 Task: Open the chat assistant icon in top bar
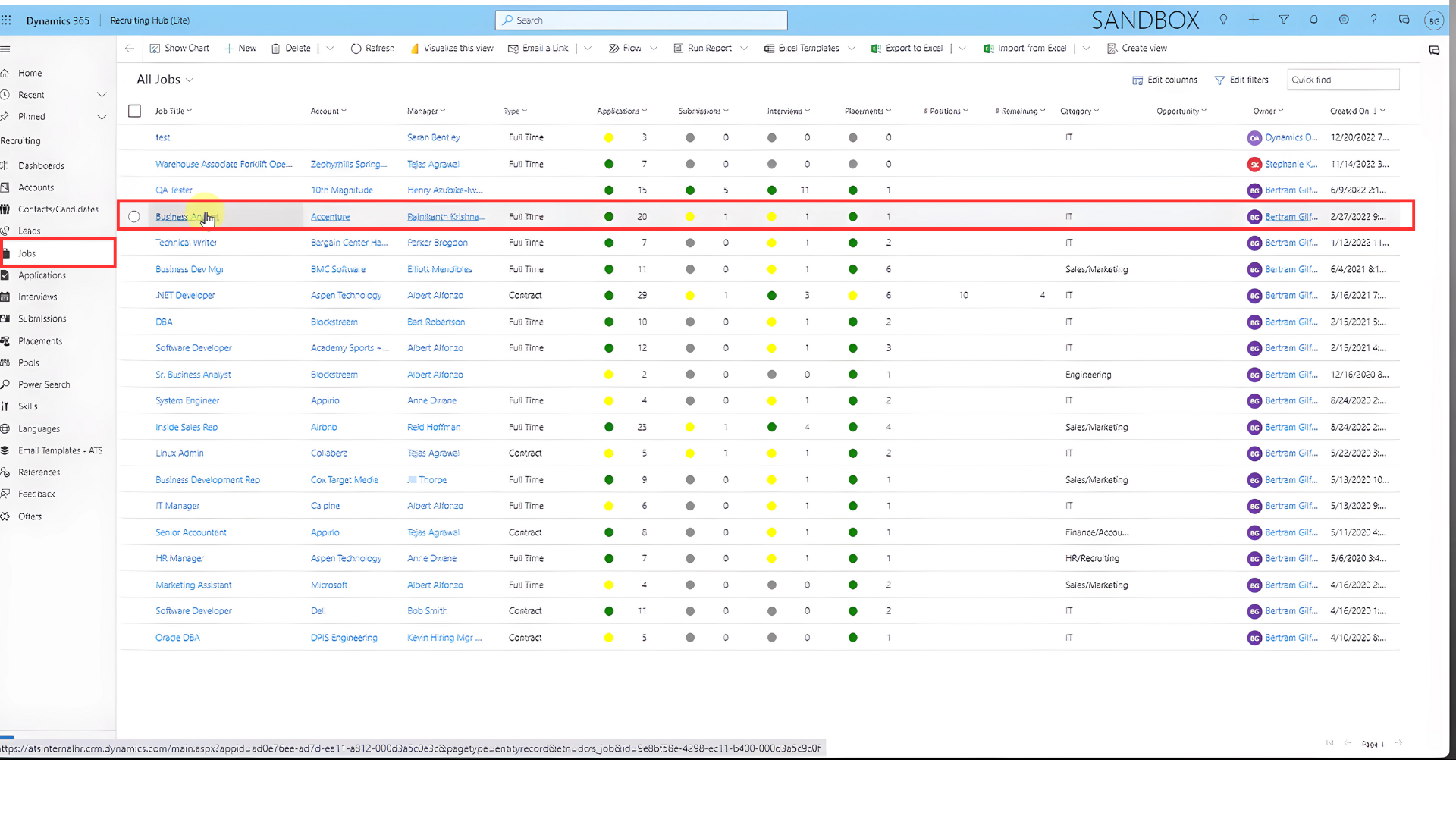(x=1404, y=20)
